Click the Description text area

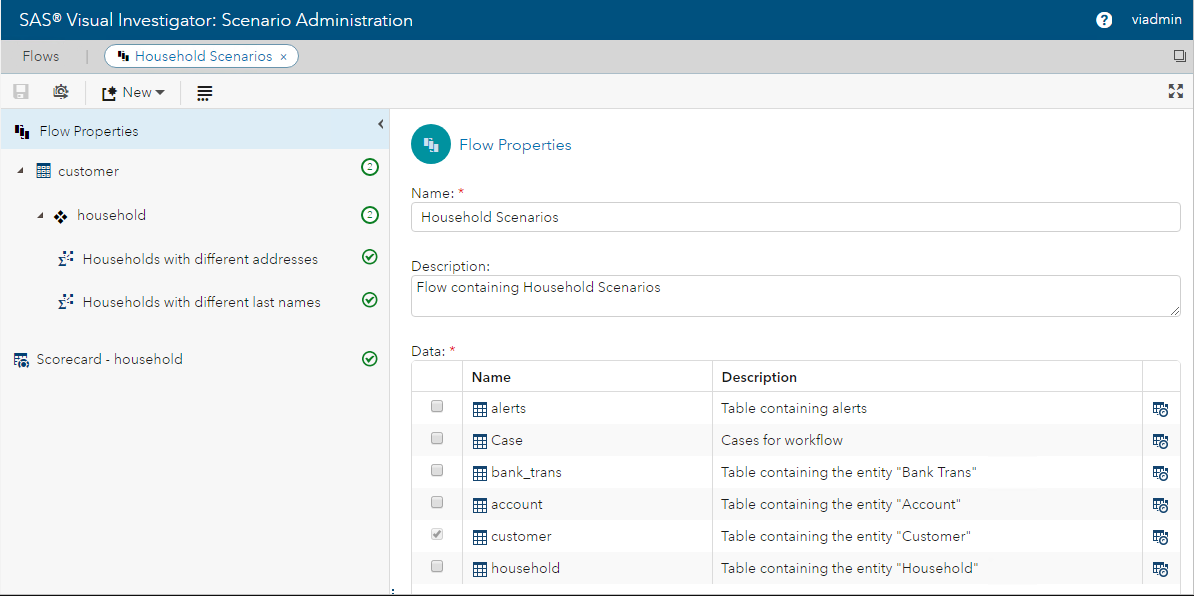pyautogui.click(x=795, y=297)
